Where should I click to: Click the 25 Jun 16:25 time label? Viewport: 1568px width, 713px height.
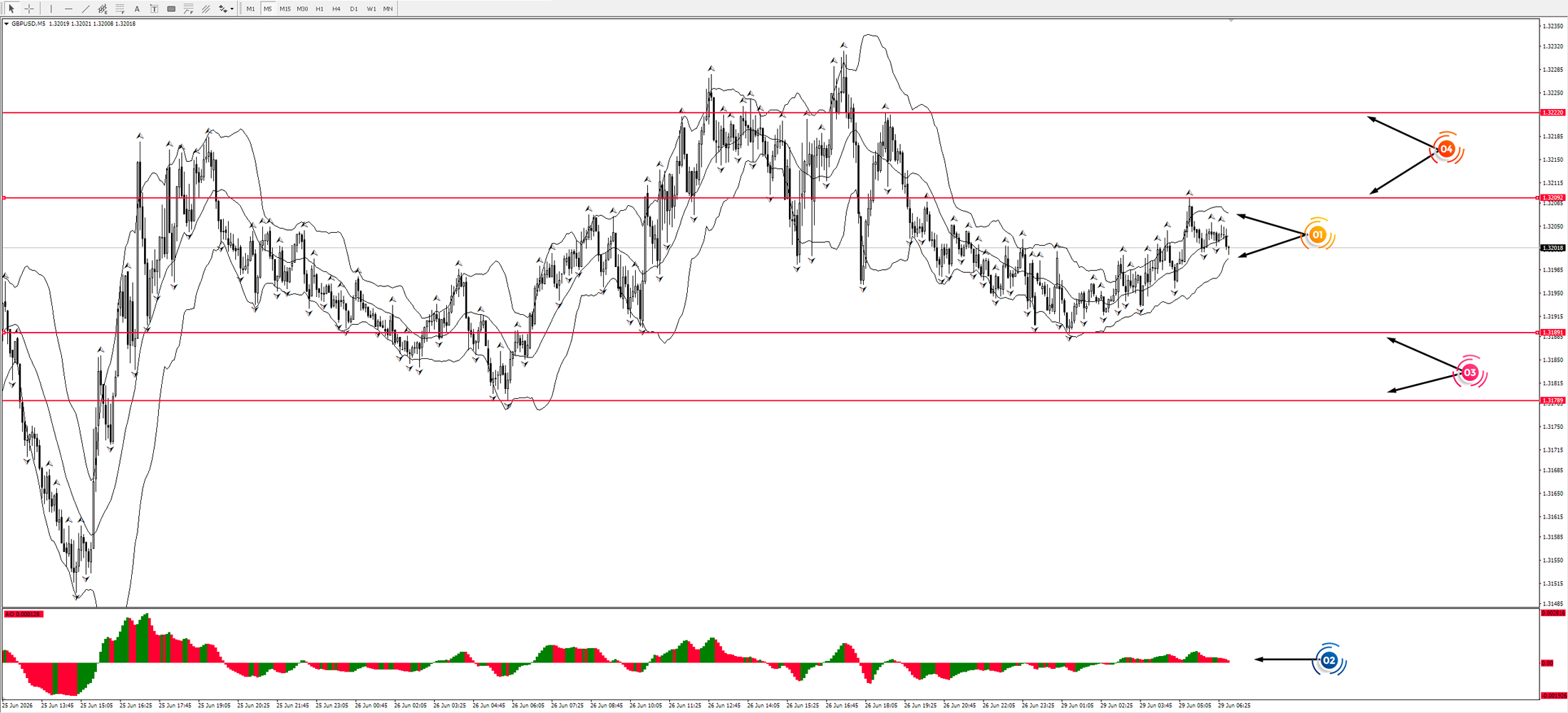[x=135, y=706]
